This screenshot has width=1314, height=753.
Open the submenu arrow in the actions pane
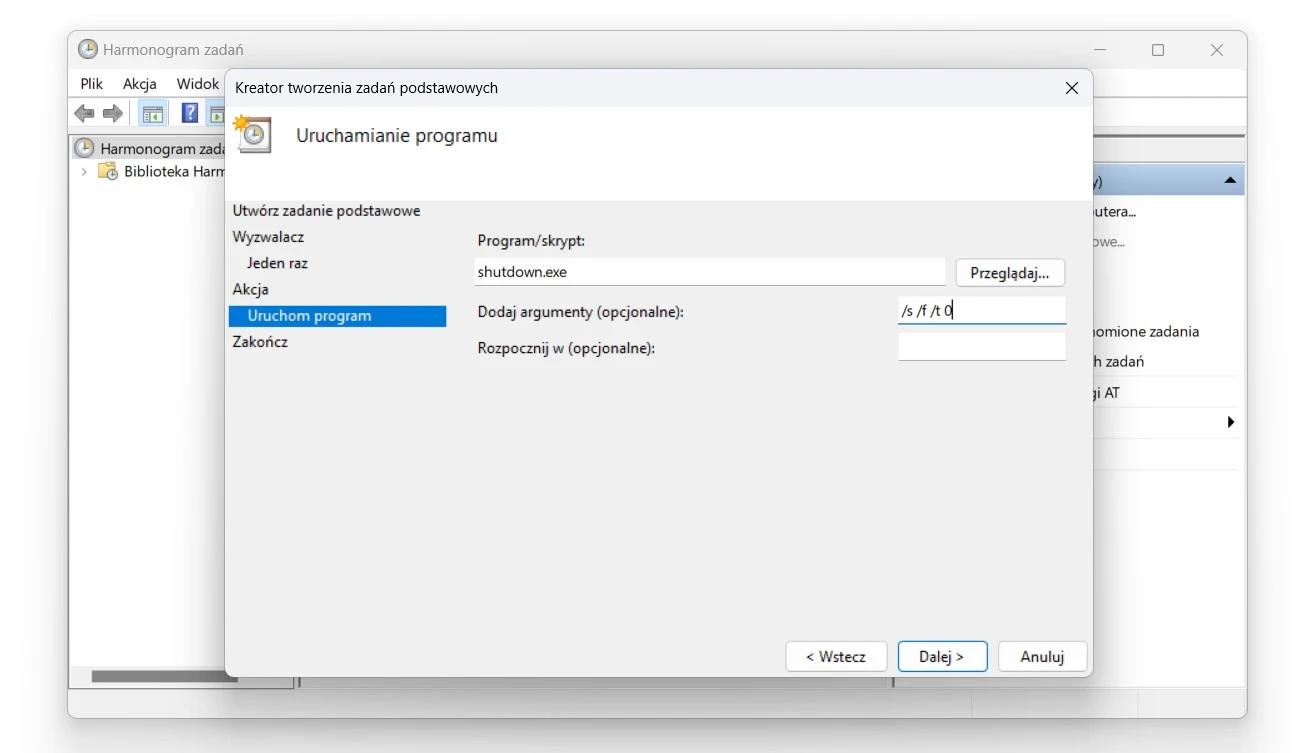[1231, 422]
